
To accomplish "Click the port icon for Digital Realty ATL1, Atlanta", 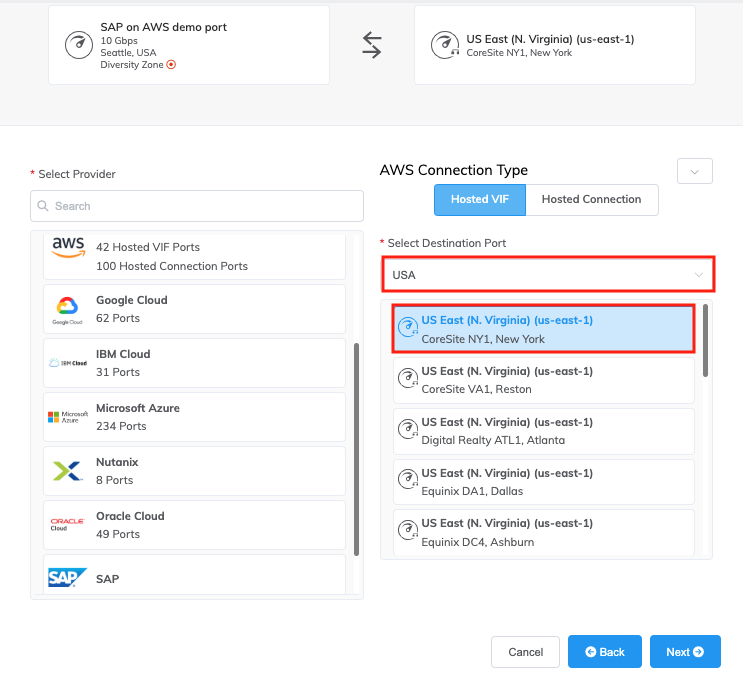I will 408,429.
